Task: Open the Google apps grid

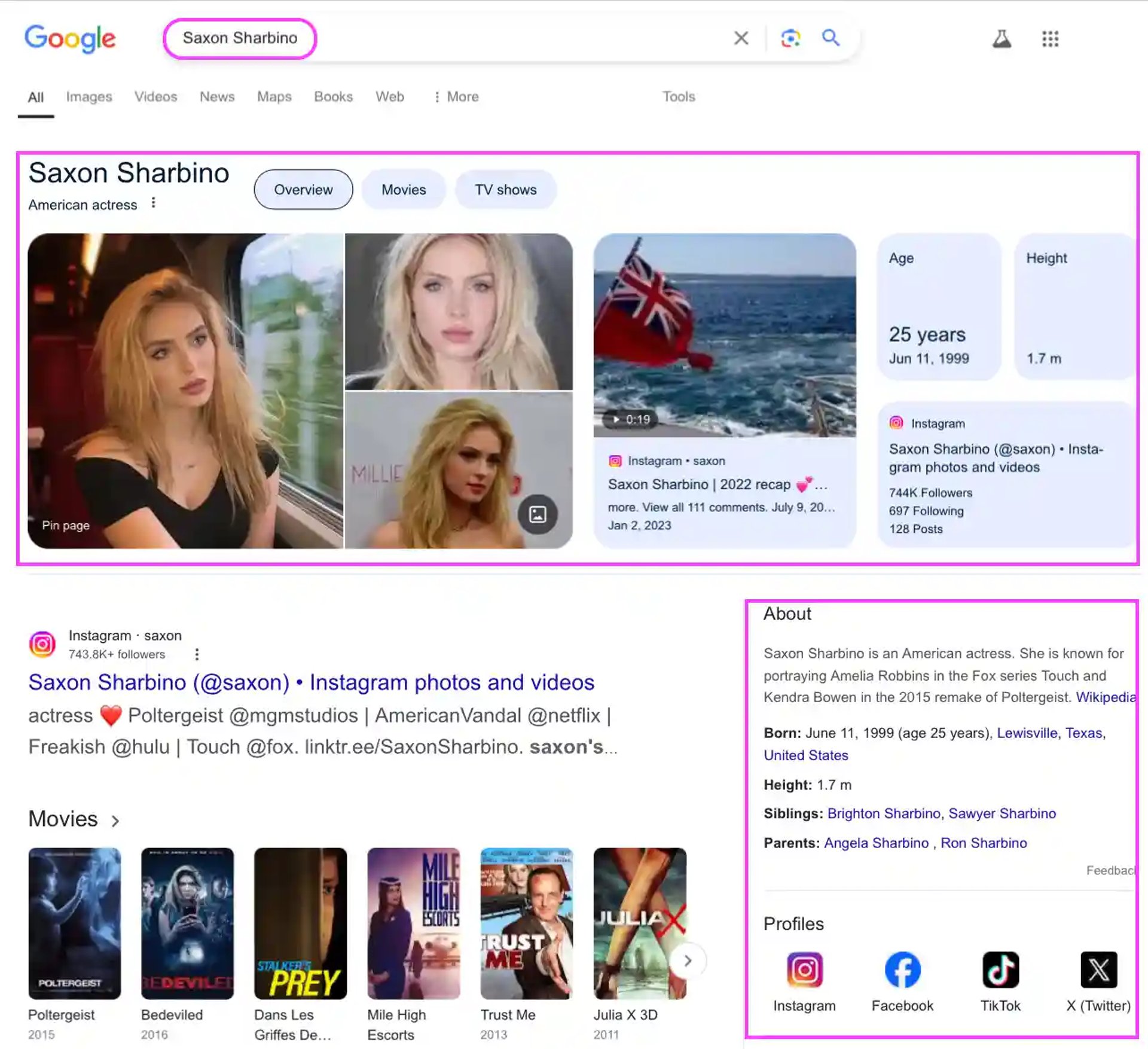Action: 1050,39
